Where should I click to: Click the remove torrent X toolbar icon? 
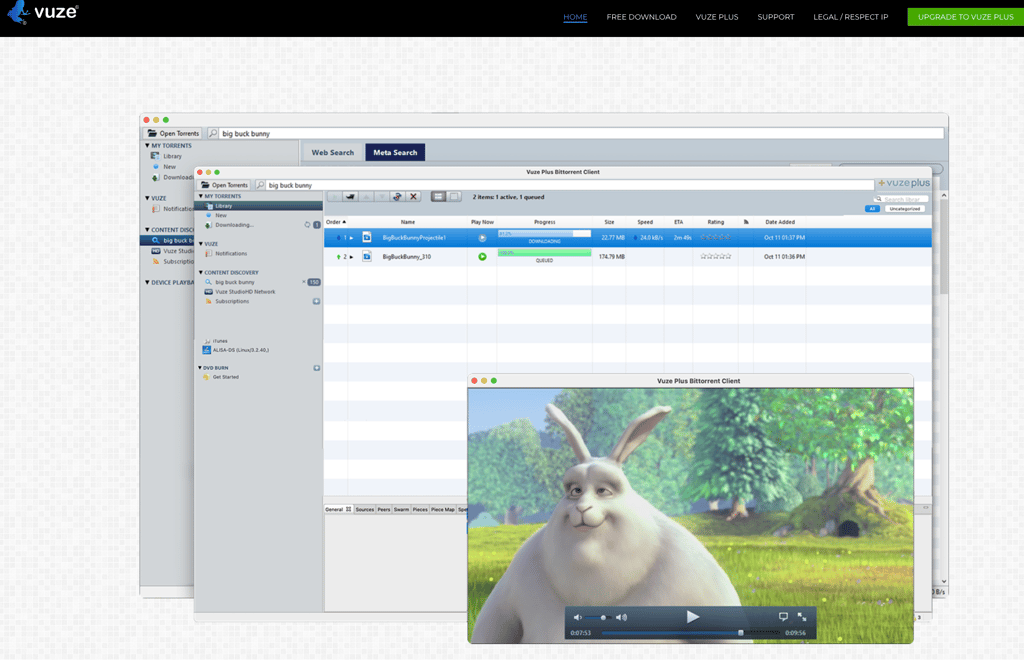(x=413, y=196)
